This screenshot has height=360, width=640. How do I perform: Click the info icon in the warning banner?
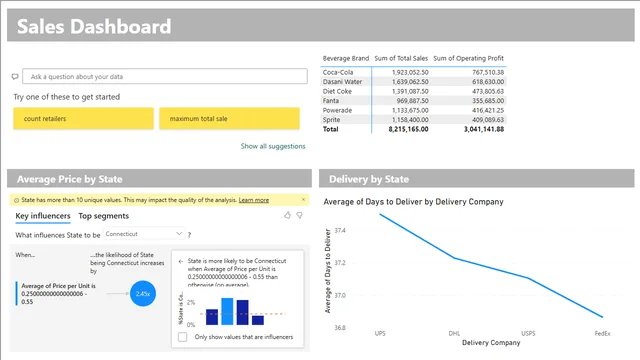[x=16, y=200]
